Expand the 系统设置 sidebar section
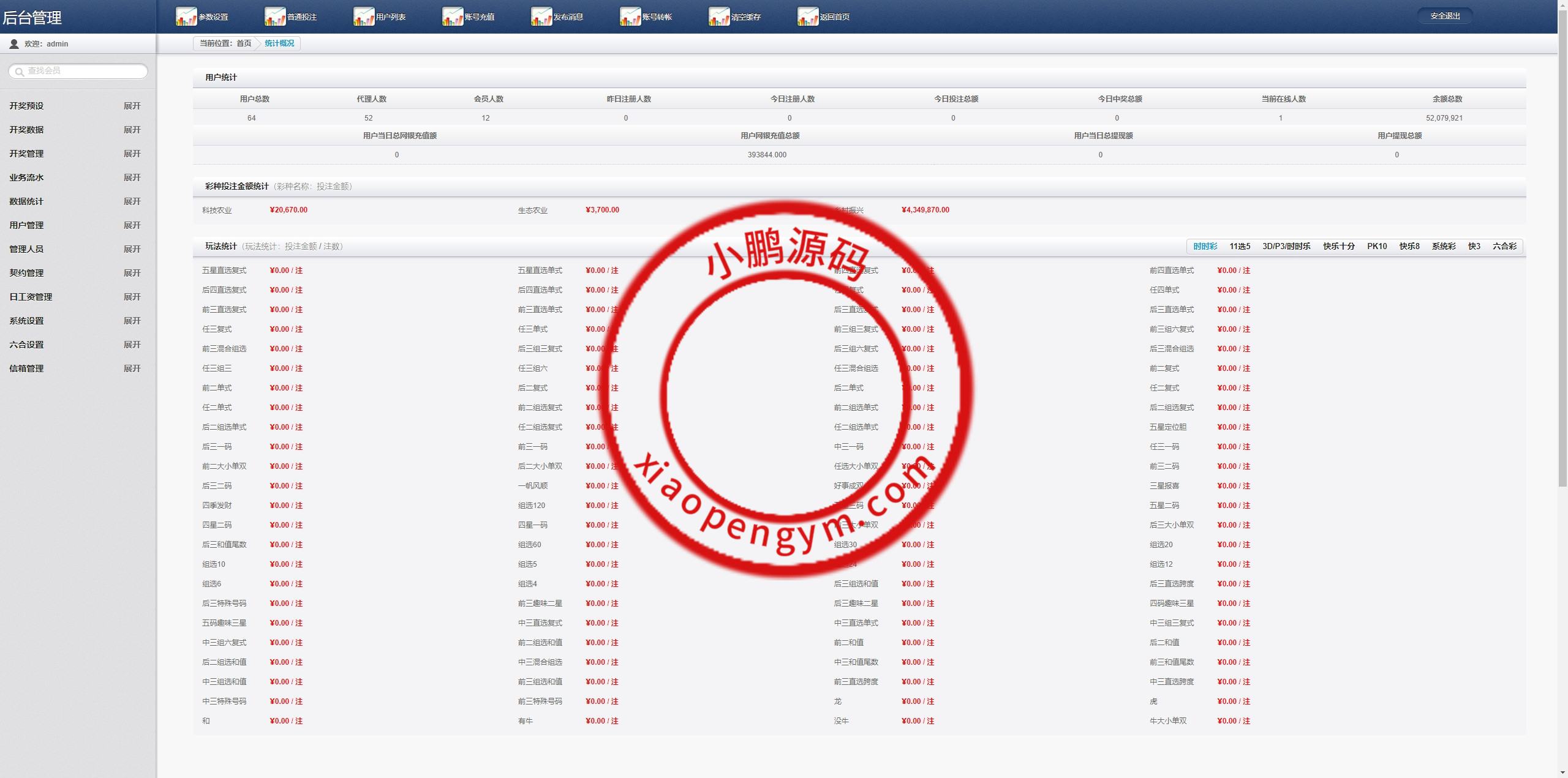1568x778 pixels. (132, 321)
